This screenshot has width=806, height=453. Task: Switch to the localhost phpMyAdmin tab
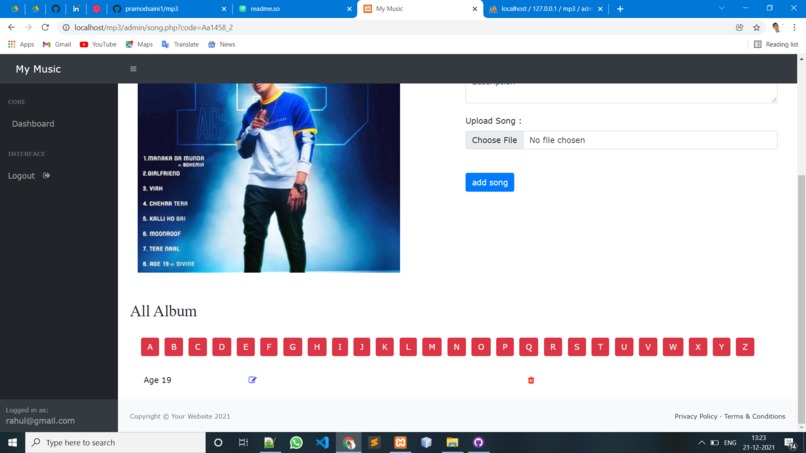click(x=546, y=9)
